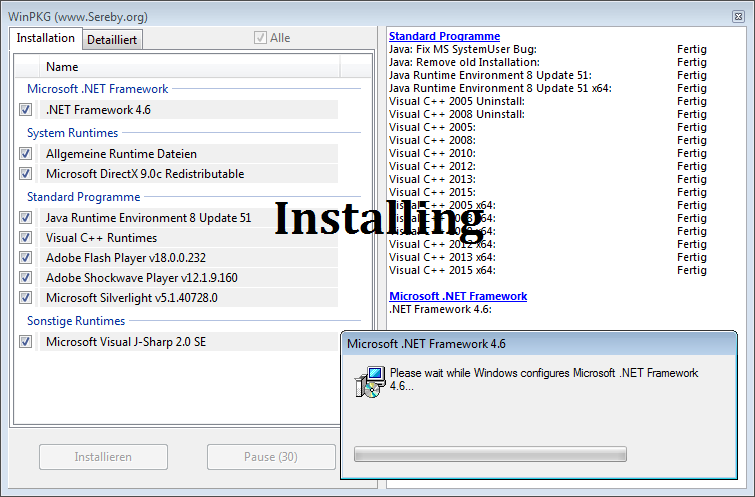
Task: Toggle Microsoft DirectX 9.0c Redistributable checkbox
Action: [x=26, y=174]
